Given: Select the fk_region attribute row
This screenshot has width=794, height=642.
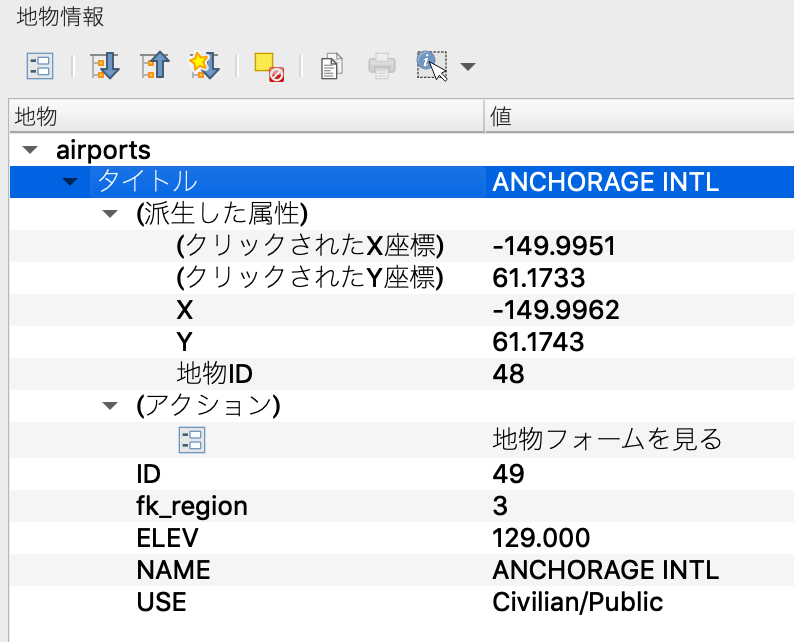Looking at the screenshot, I should coord(192,506).
